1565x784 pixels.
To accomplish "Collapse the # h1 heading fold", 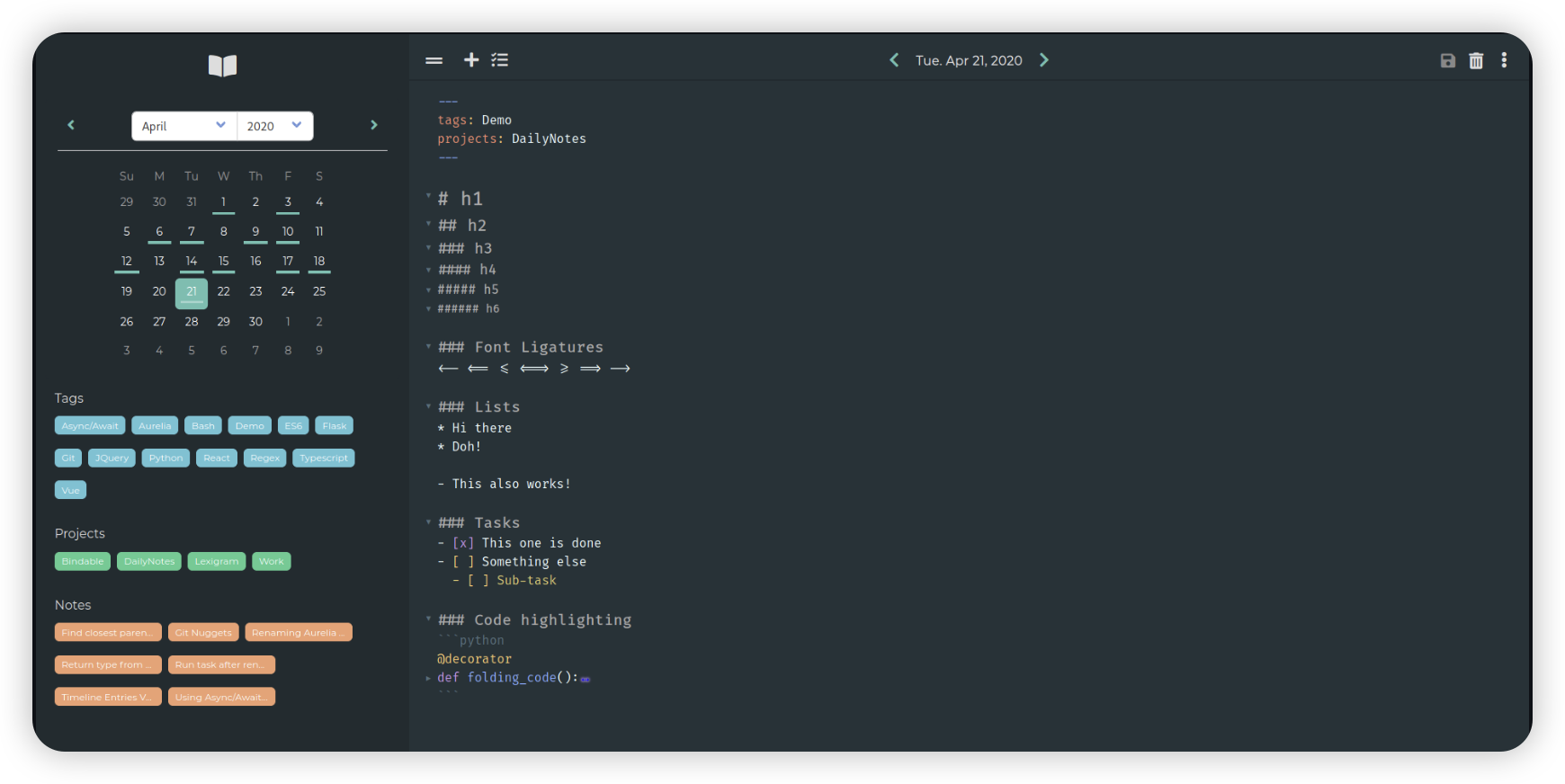I will pos(428,196).
